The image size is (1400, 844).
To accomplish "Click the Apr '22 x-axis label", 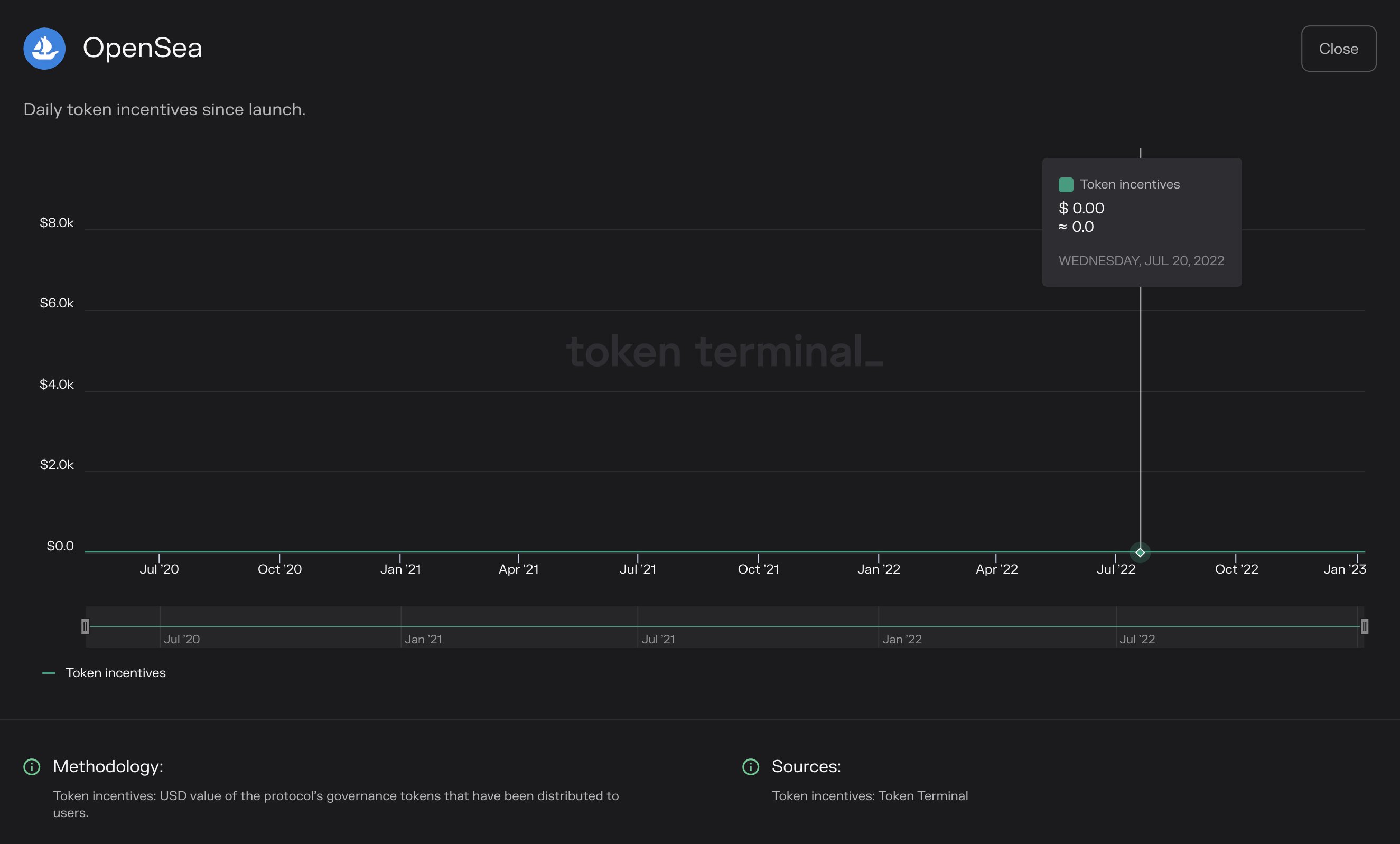I will (x=996, y=569).
